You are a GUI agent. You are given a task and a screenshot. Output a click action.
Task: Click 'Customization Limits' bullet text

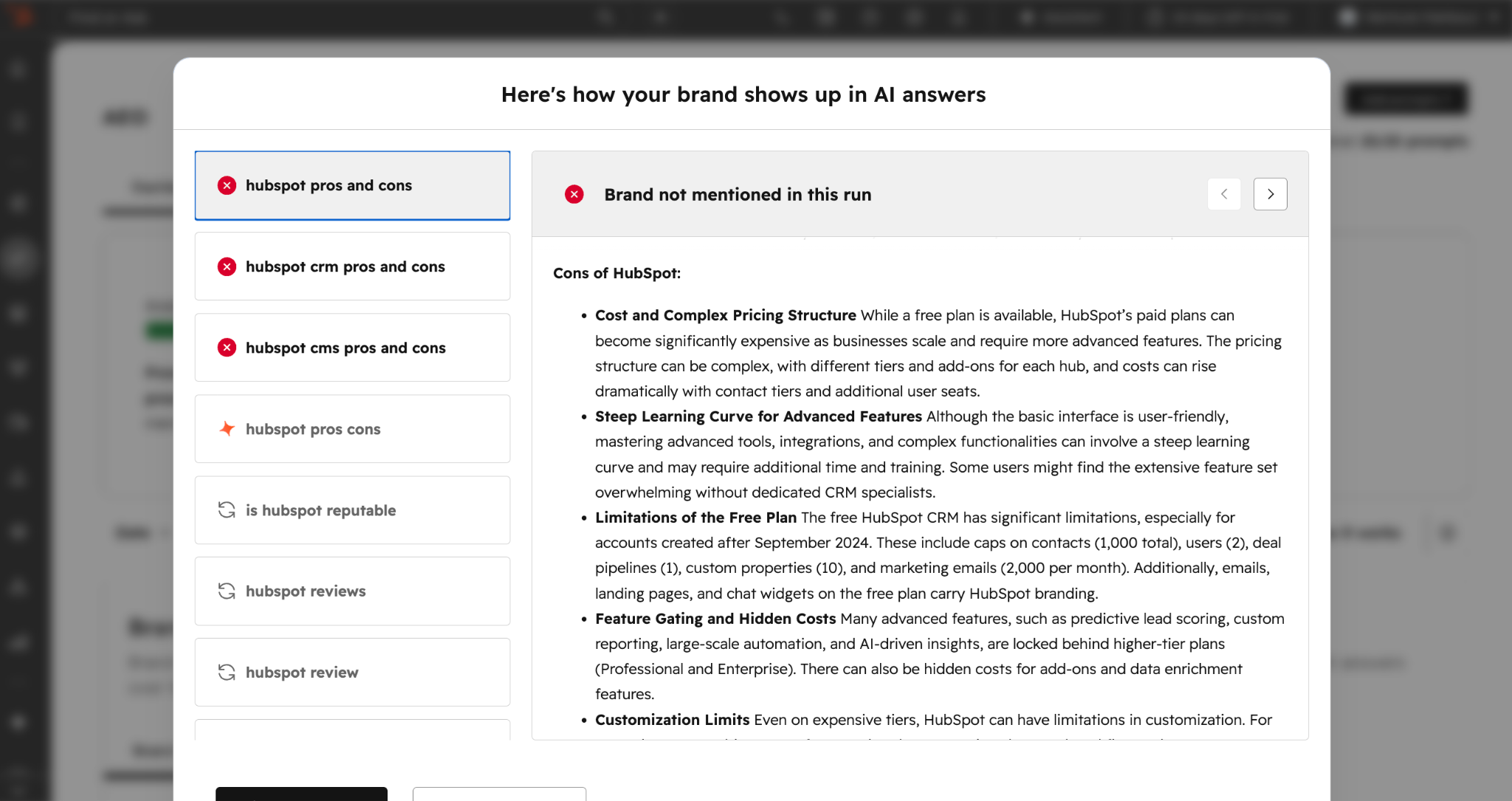pyautogui.click(x=673, y=720)
